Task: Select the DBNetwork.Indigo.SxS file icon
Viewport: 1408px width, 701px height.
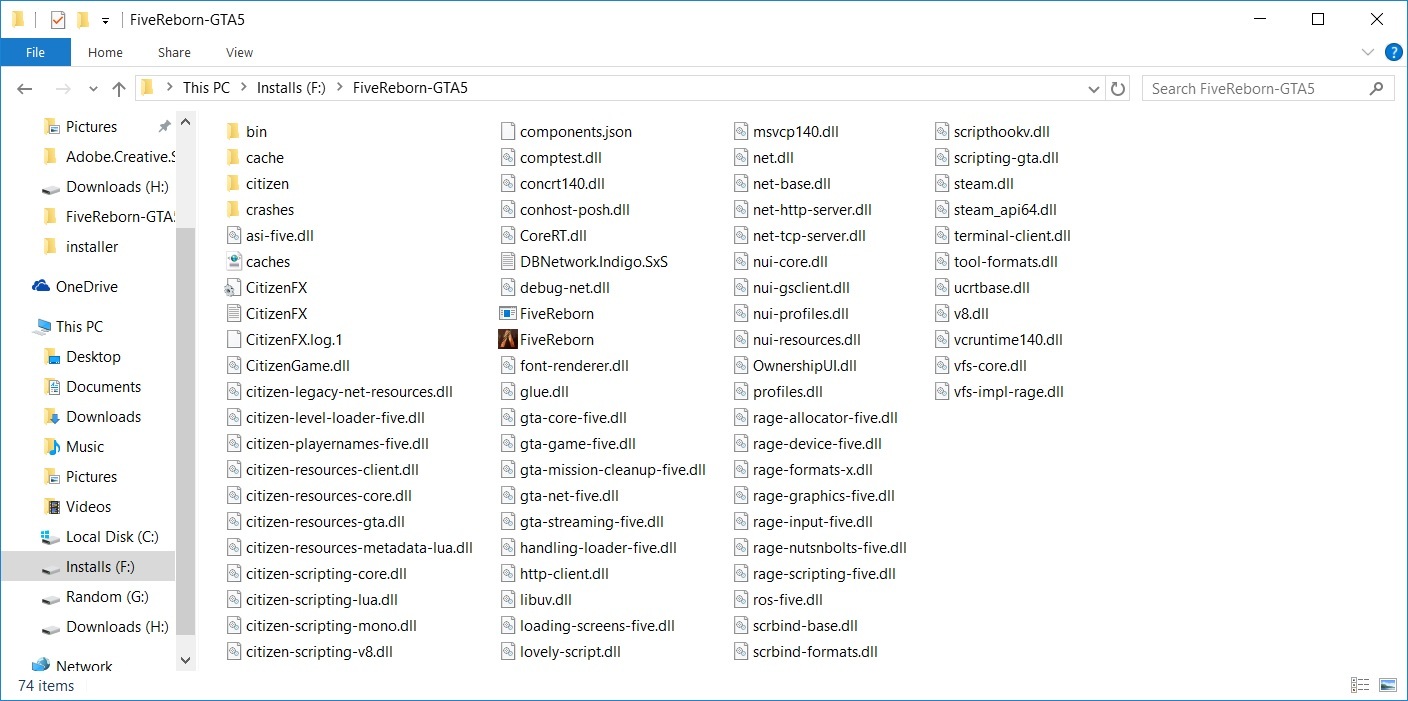Action: [x=507, y=261]
